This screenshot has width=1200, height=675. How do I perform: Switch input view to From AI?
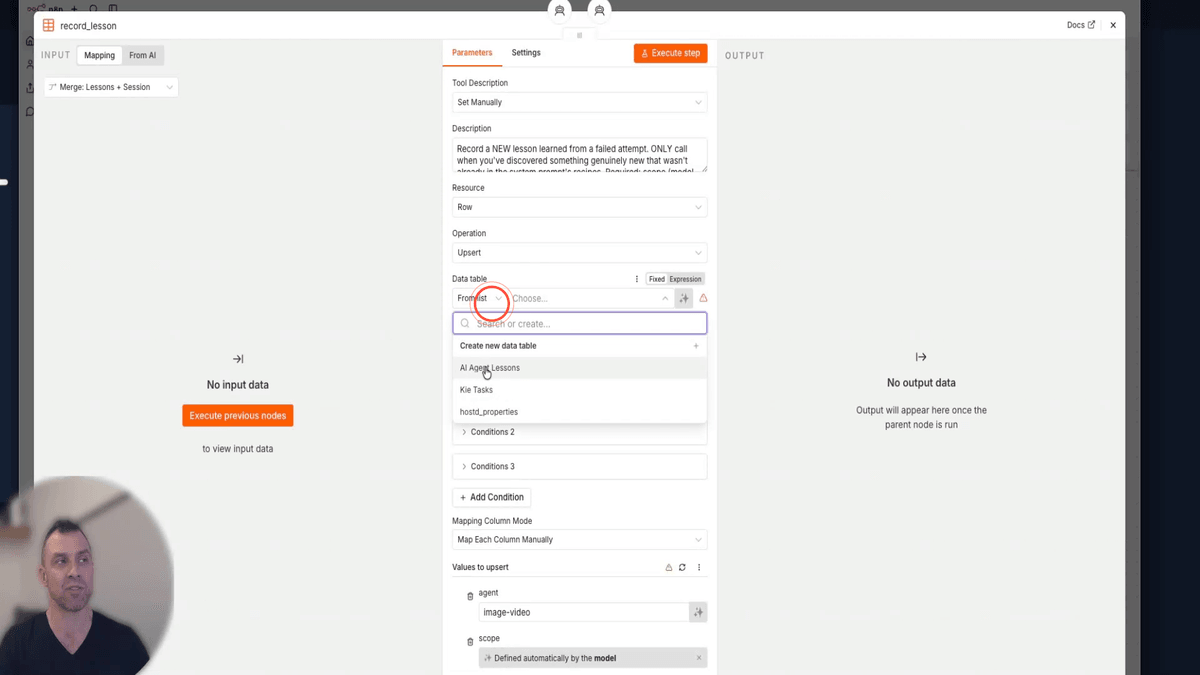[143, 55]
